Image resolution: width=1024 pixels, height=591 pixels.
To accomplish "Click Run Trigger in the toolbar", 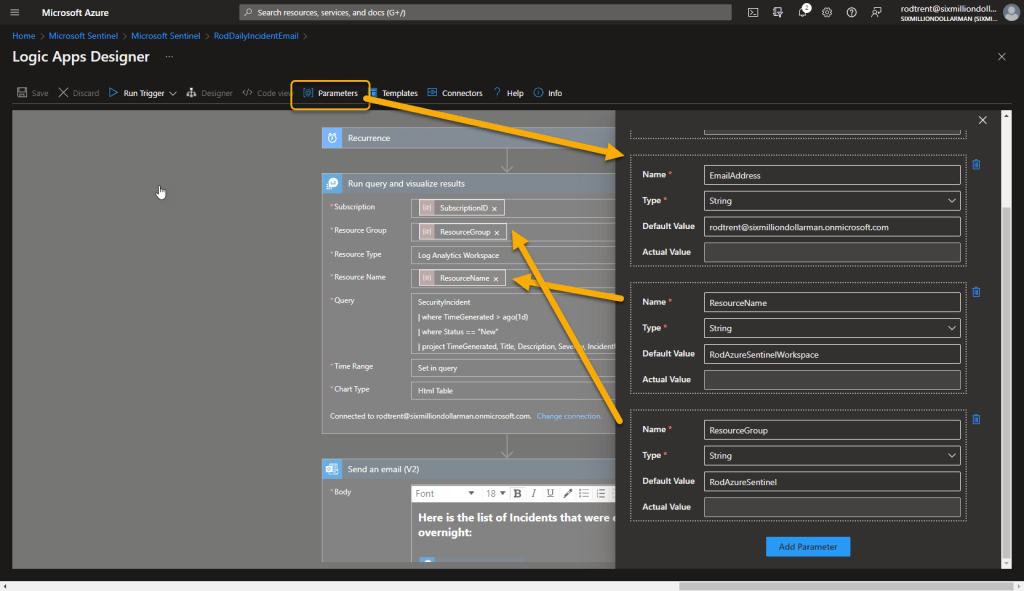I will (136, 93).
